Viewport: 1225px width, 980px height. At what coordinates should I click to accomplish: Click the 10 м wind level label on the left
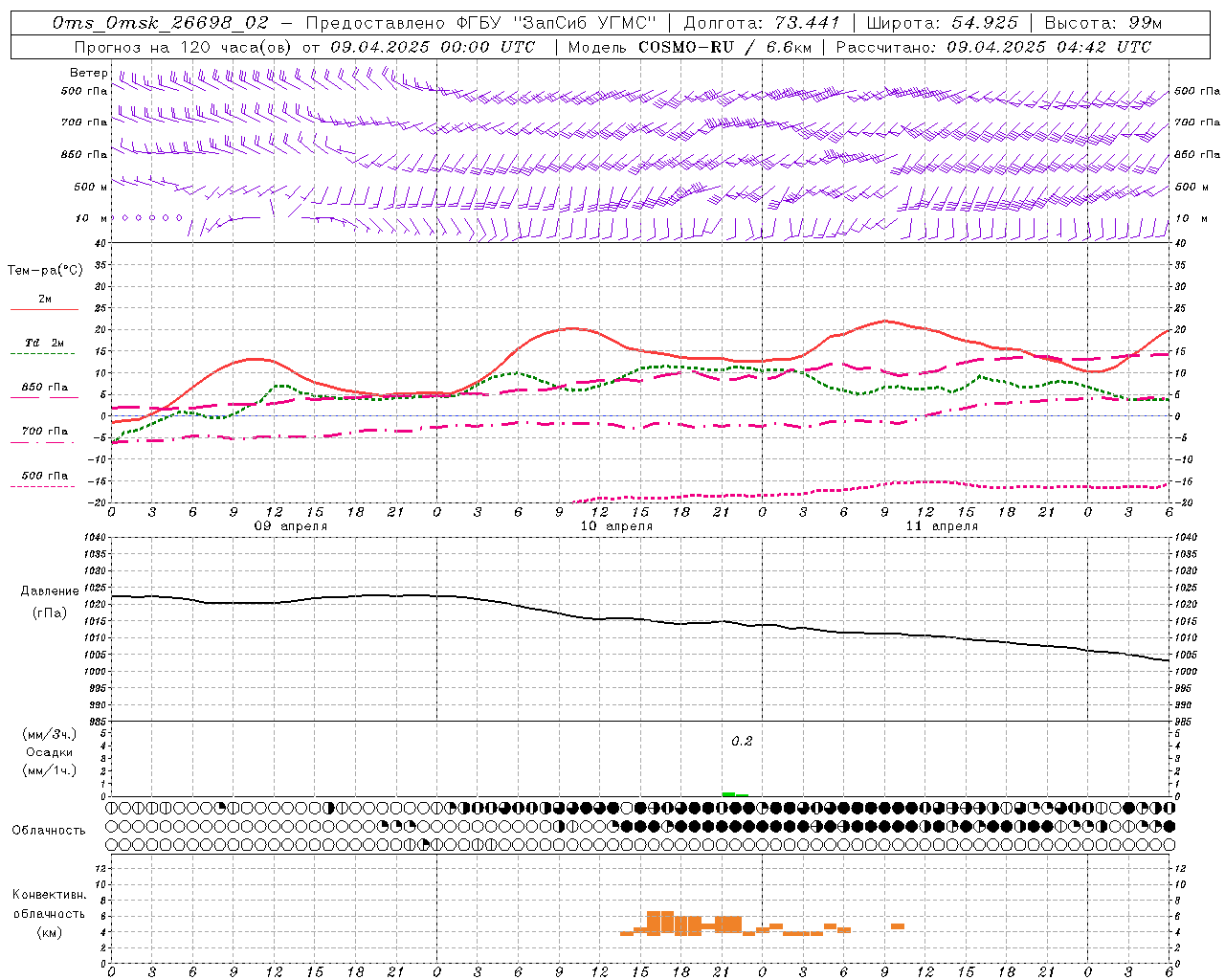(91, 218)
